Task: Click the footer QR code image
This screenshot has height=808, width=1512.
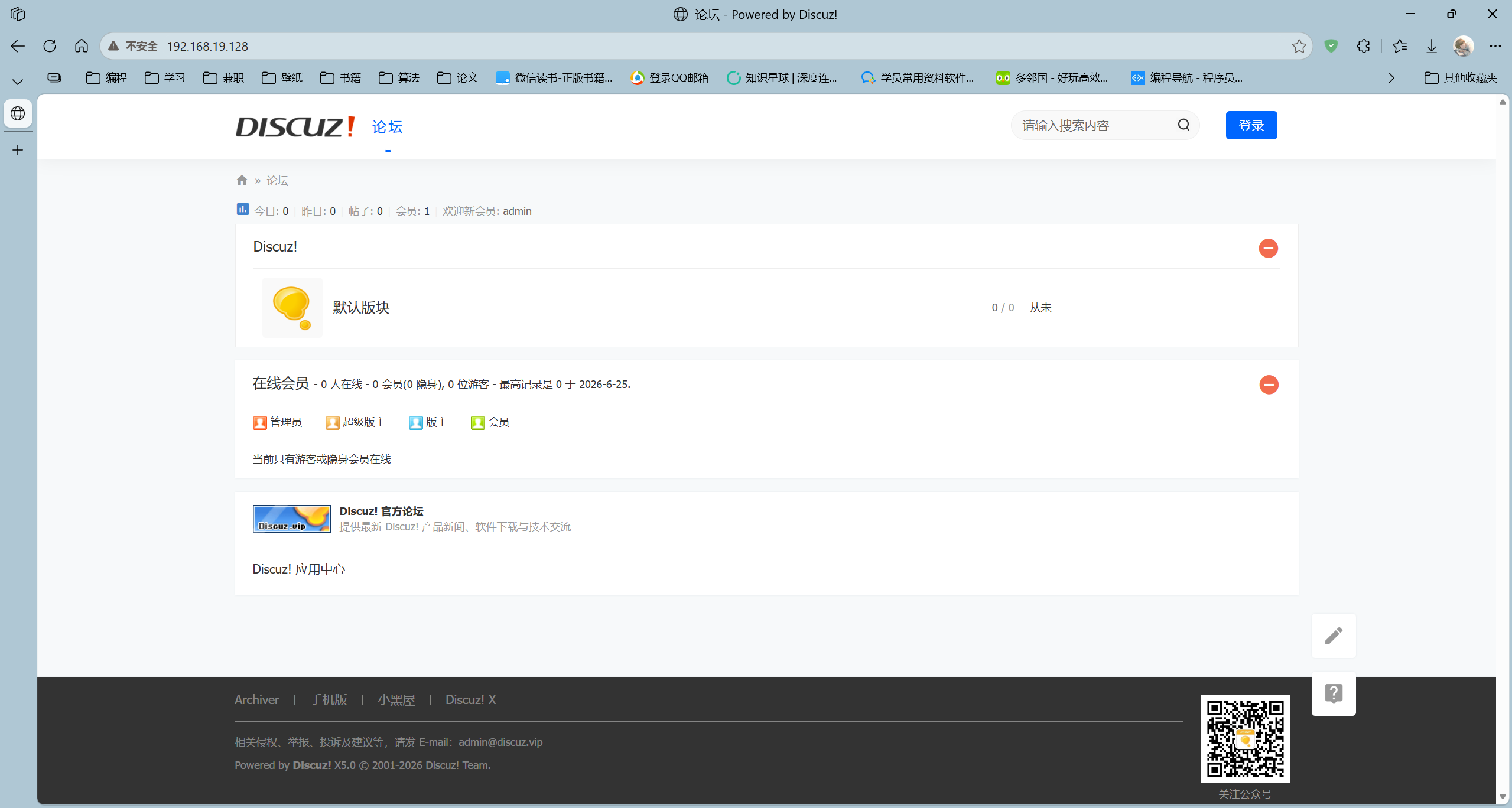Action: pos(1245,738)
